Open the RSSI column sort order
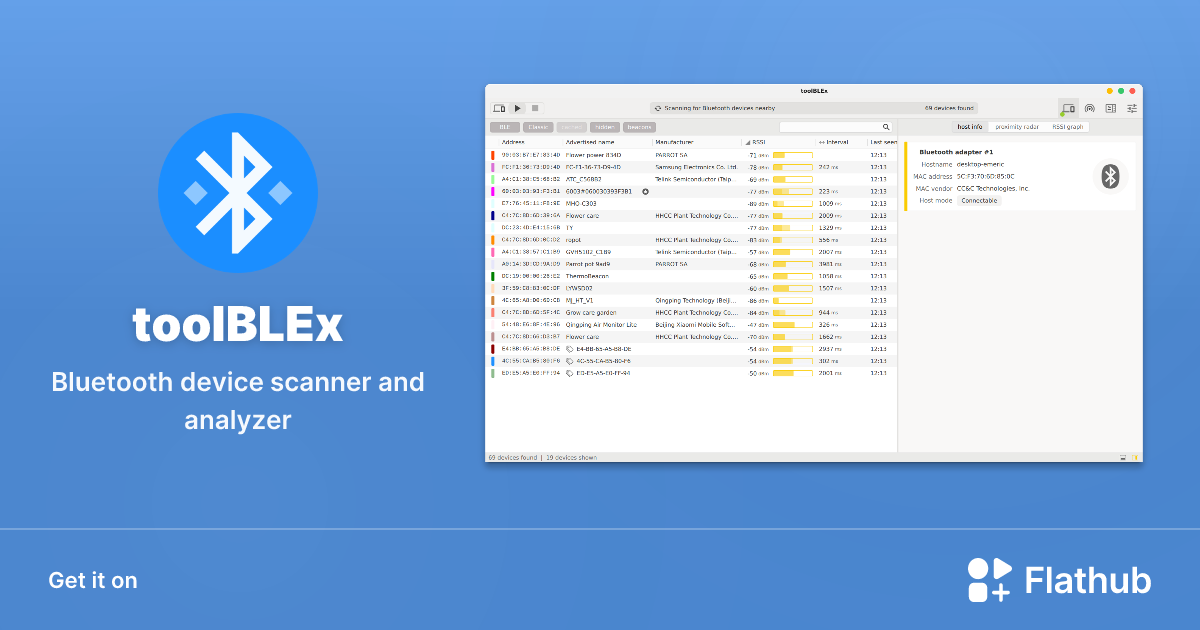 tap(757, 142)
